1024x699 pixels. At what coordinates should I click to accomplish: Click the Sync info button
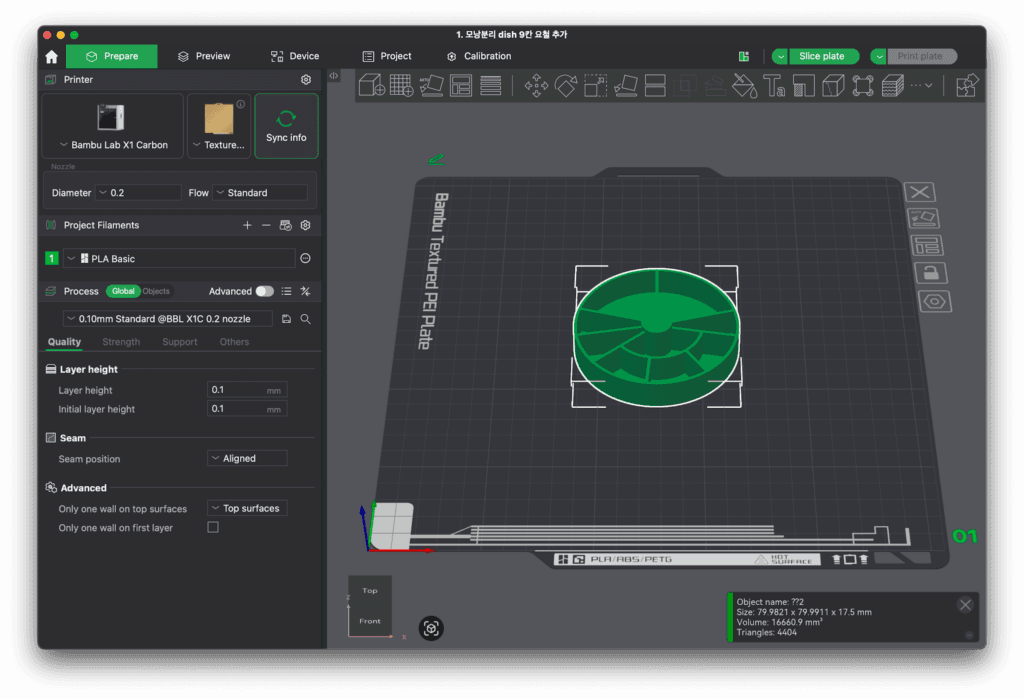coord(286,126)
